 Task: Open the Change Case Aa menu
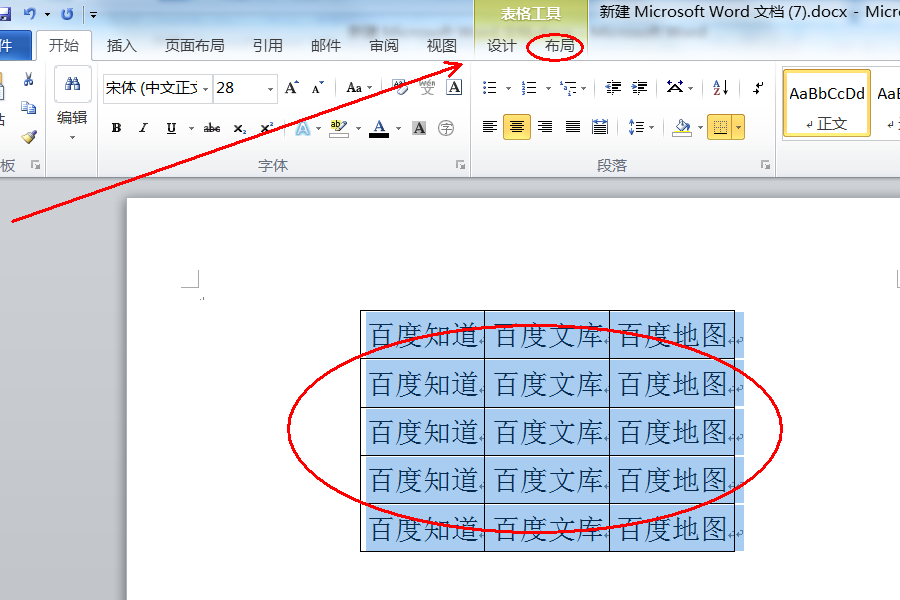359,88
